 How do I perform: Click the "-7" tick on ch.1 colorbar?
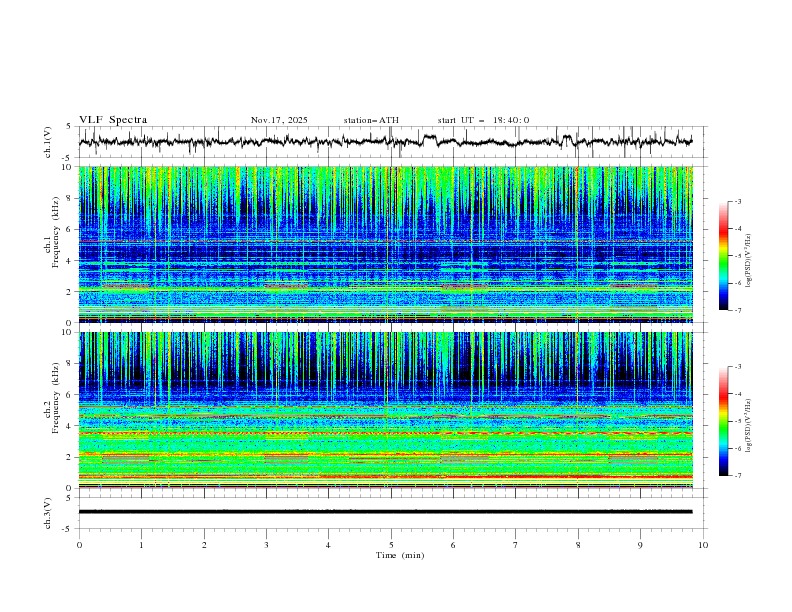point(737,310)
